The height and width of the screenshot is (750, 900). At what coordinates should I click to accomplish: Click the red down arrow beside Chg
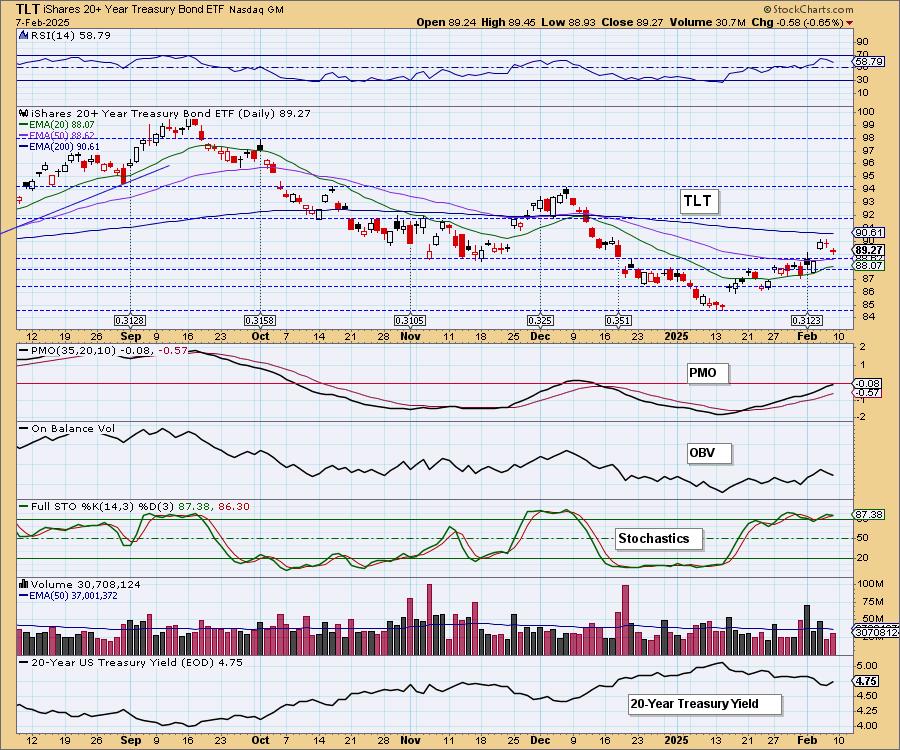849,23
